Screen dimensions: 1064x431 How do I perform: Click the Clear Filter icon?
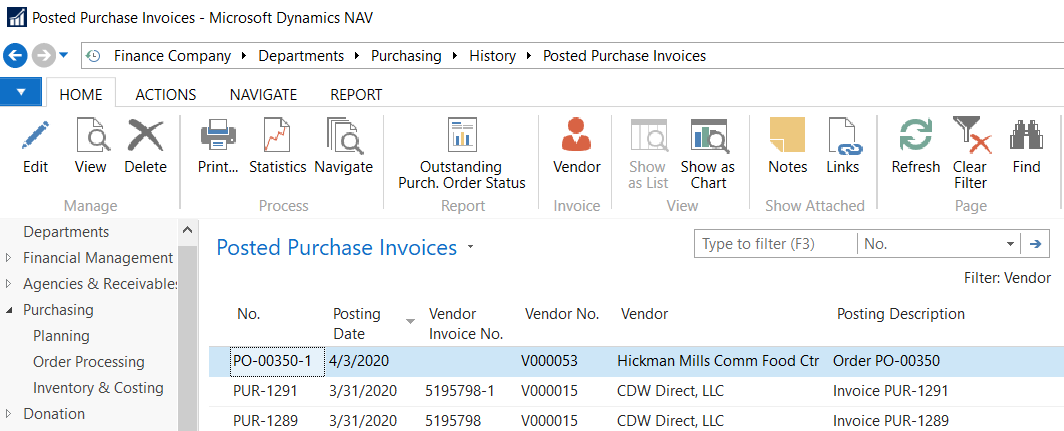pos(970,136)
